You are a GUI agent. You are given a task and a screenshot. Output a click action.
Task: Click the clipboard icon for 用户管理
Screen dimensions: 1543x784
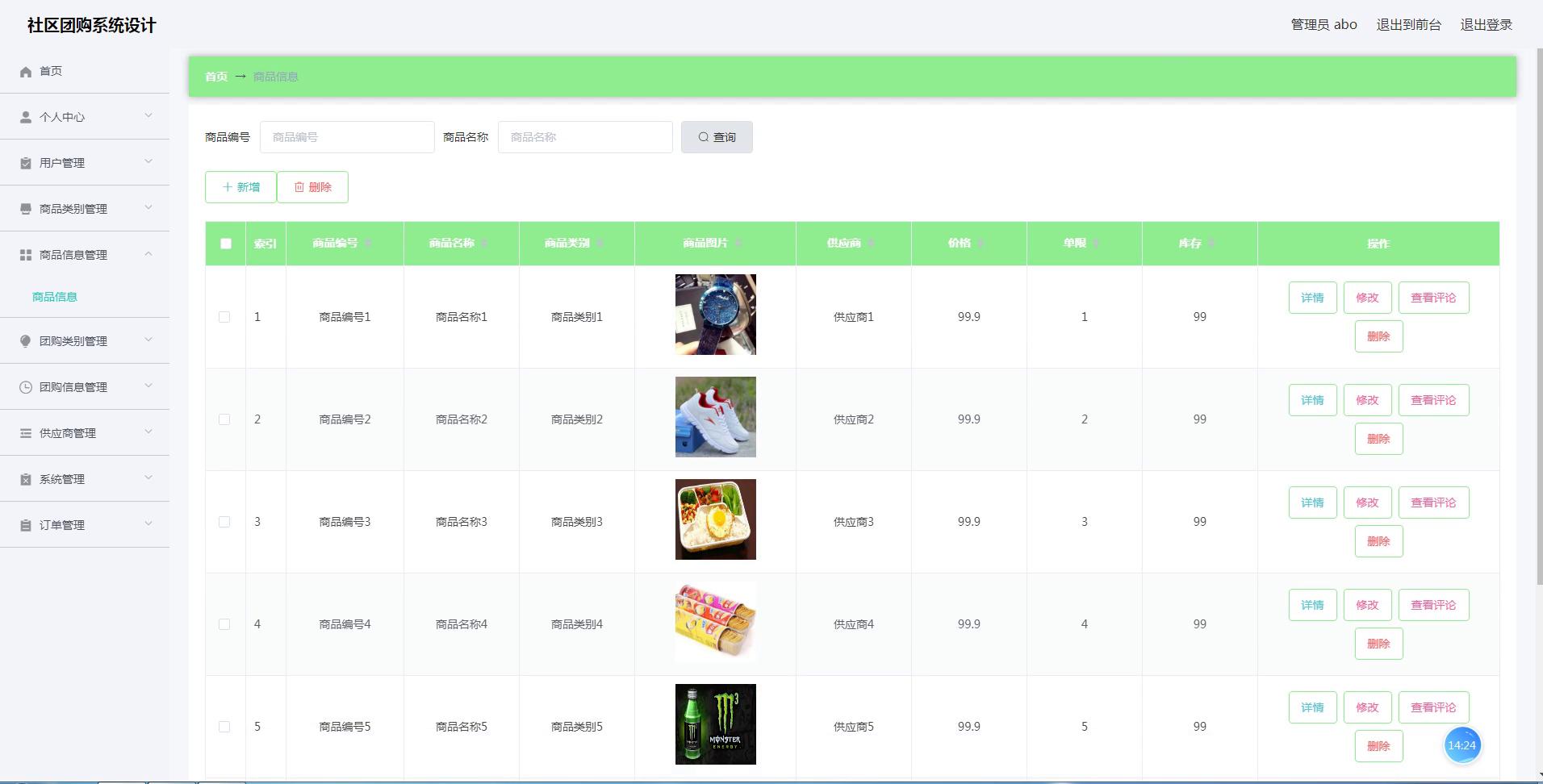[26, 163]
